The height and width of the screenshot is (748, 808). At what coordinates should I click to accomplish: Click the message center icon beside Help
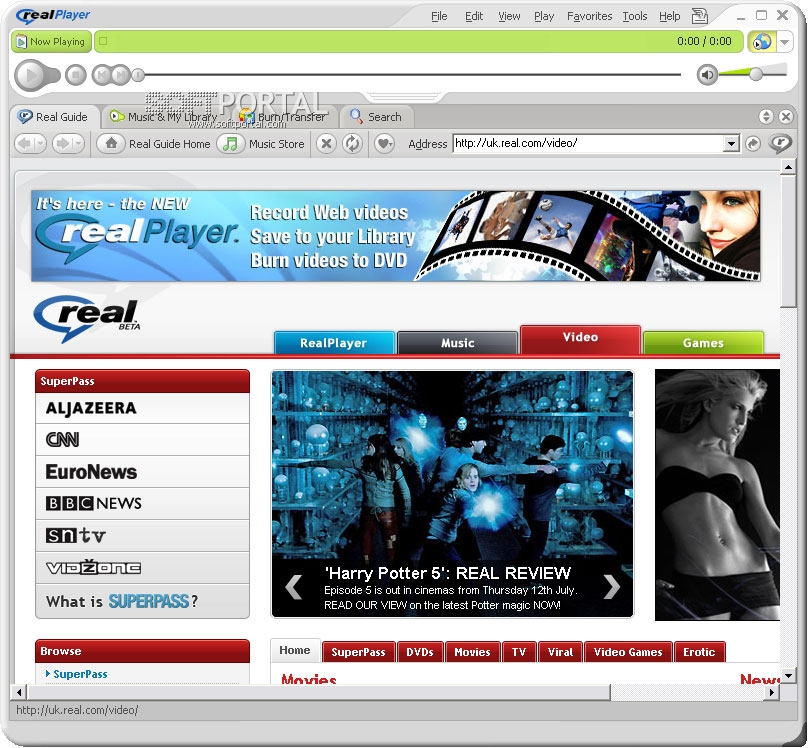(699, 16)
